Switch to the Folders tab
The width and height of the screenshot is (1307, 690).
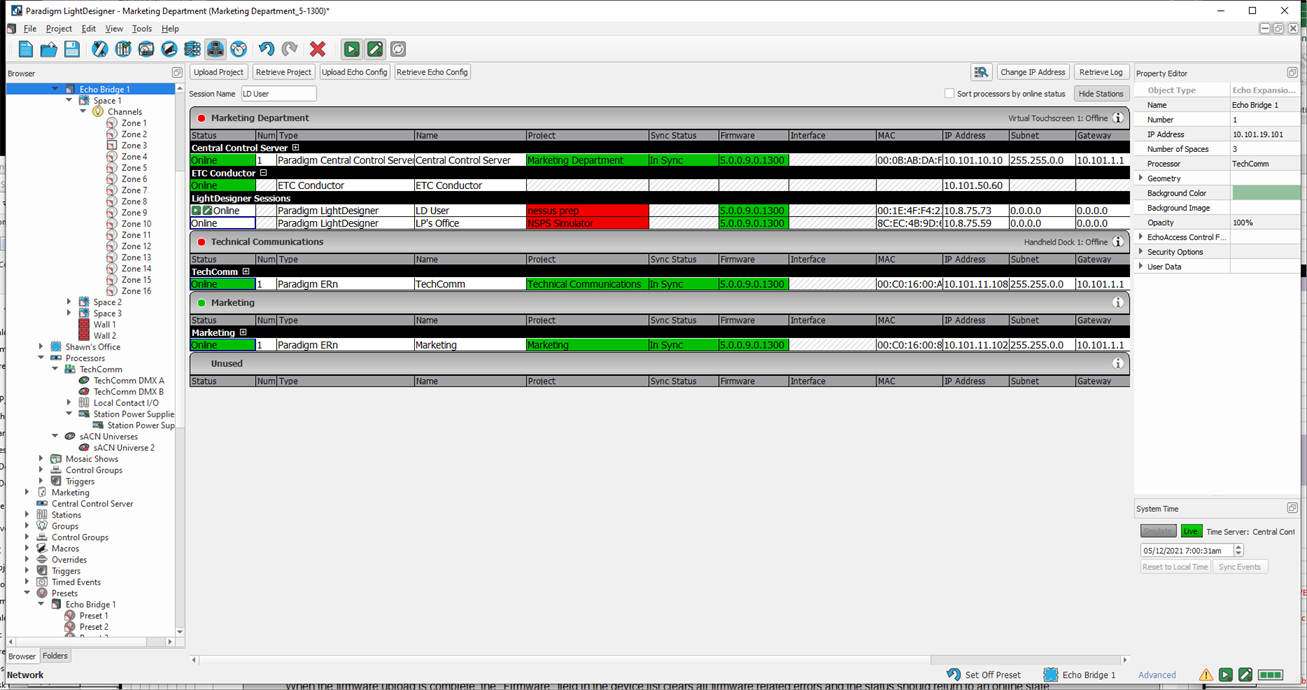55,656
